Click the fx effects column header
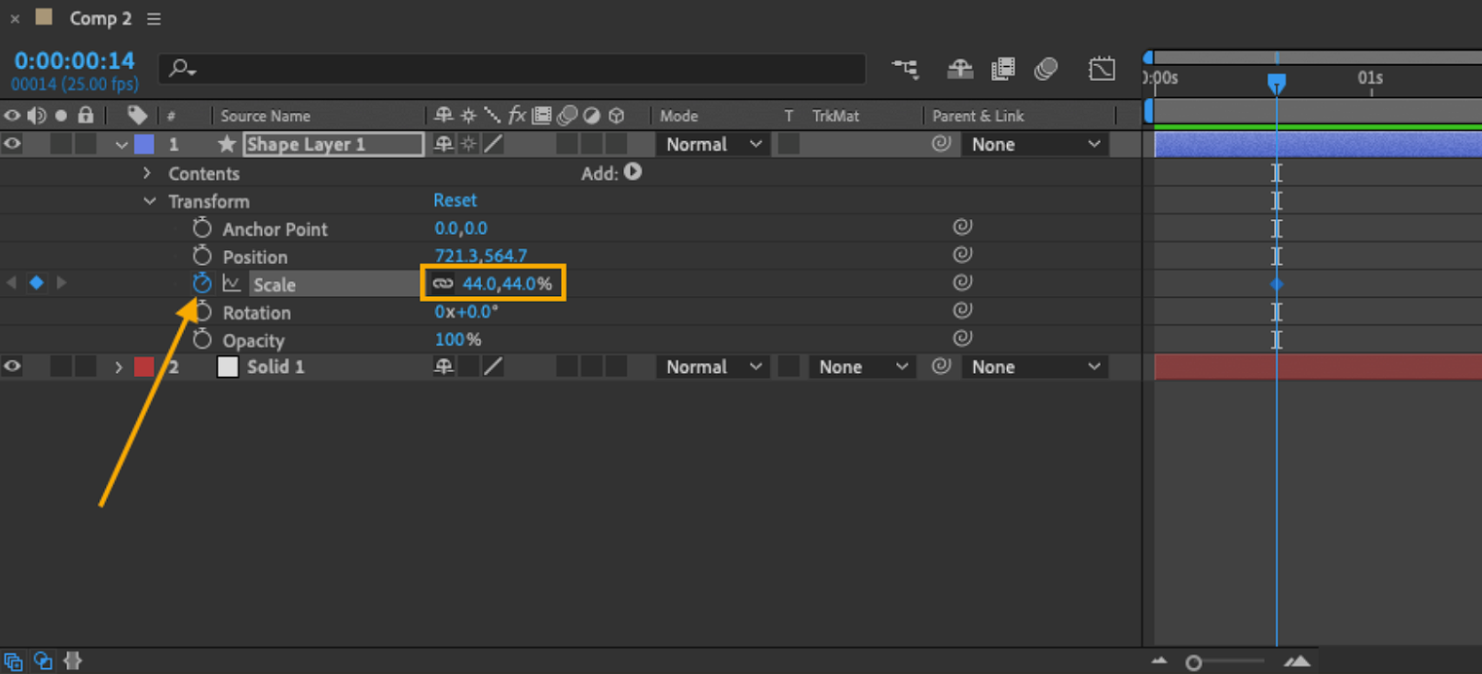 [x=517, y=116]
